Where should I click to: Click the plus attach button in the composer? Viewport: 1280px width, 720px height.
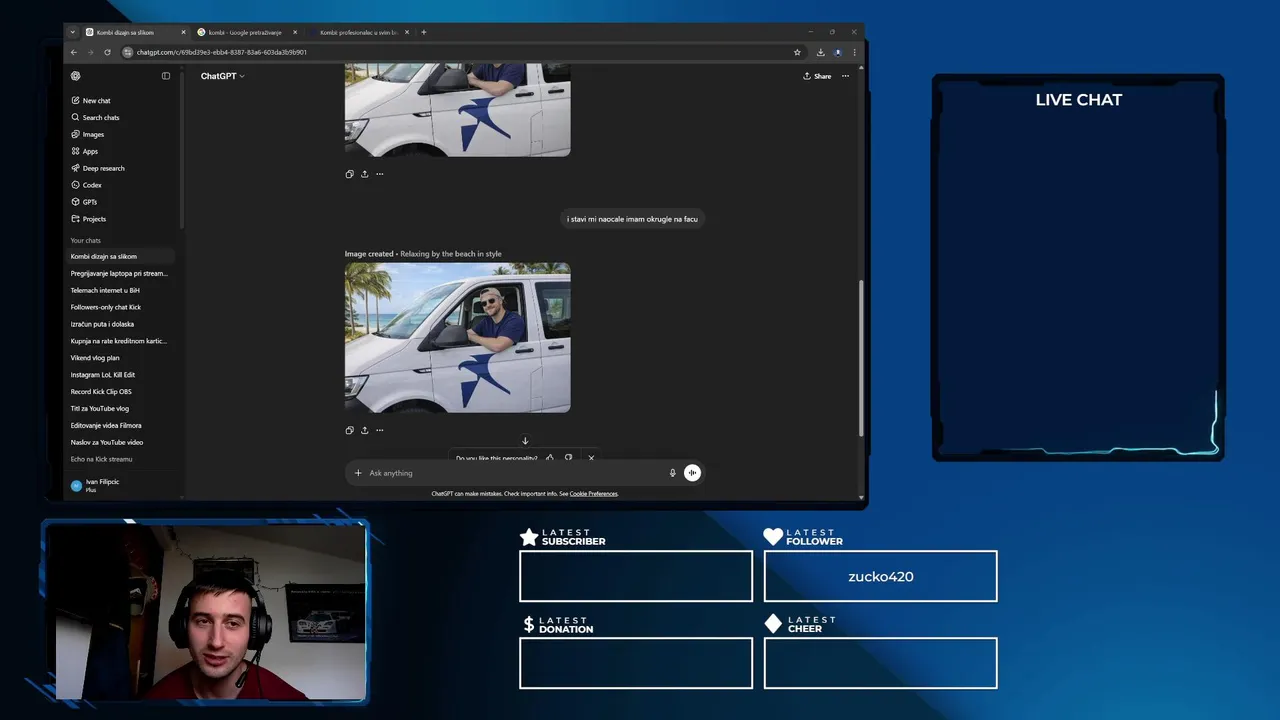358,473
